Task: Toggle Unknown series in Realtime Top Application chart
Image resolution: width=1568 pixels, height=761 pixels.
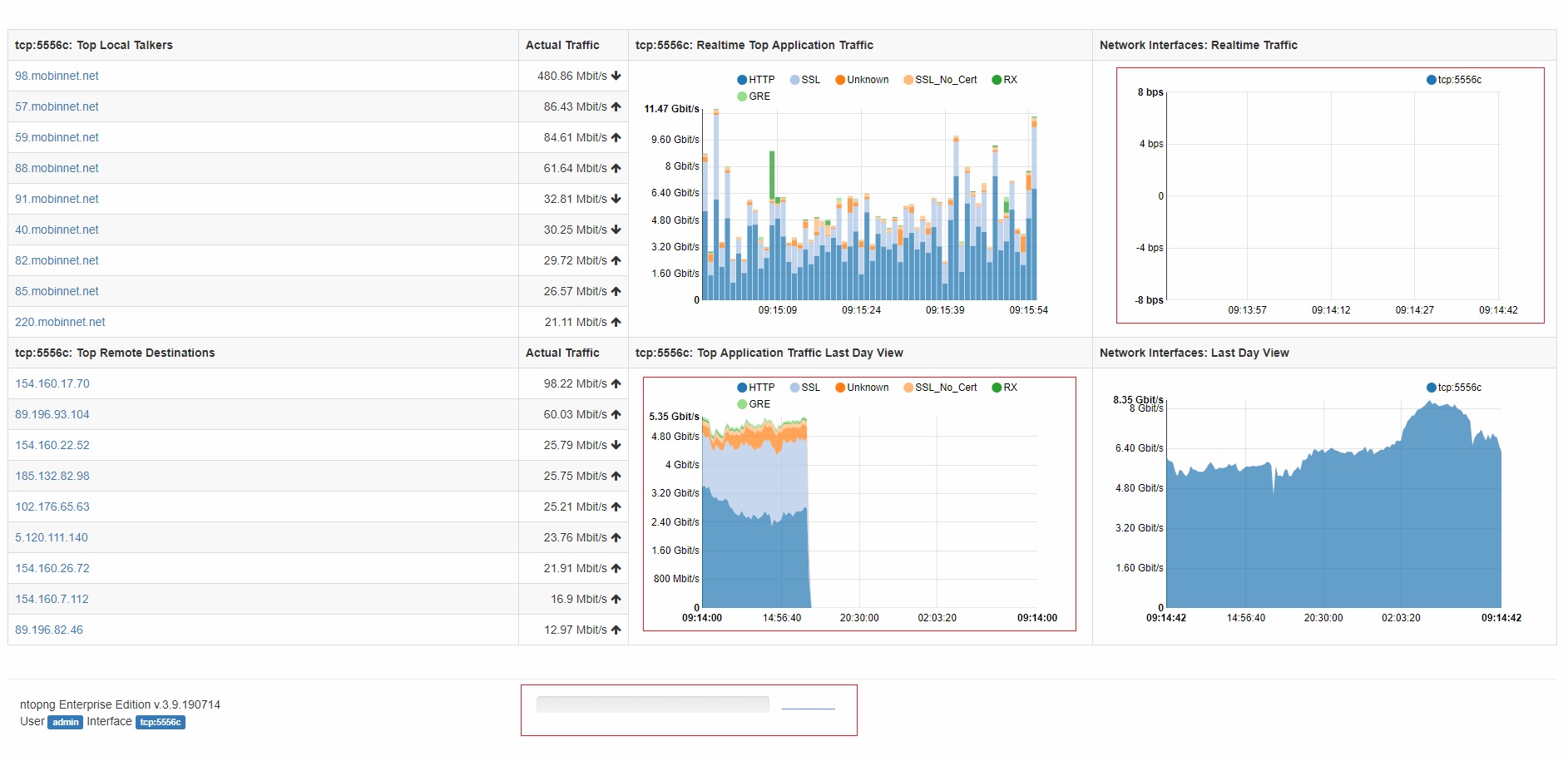Action: pyautogui.click(x=862, y=80)
